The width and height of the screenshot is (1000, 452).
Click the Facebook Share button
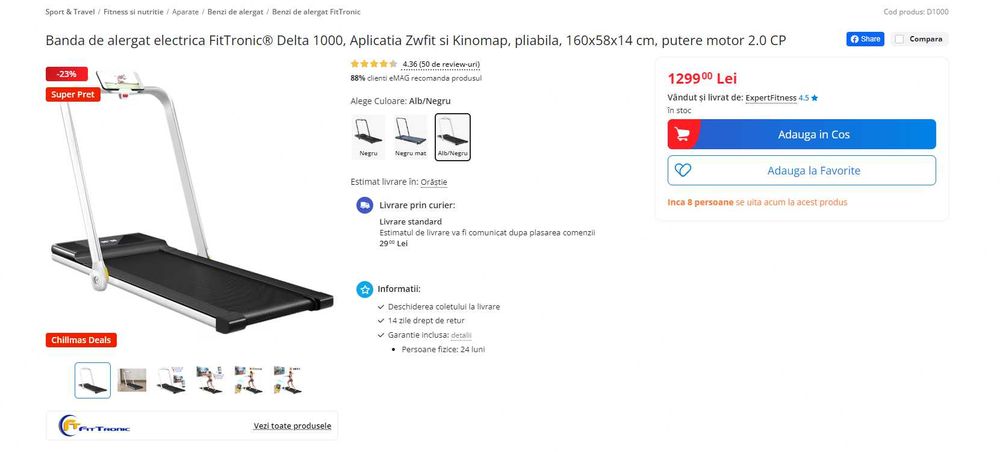865,39
